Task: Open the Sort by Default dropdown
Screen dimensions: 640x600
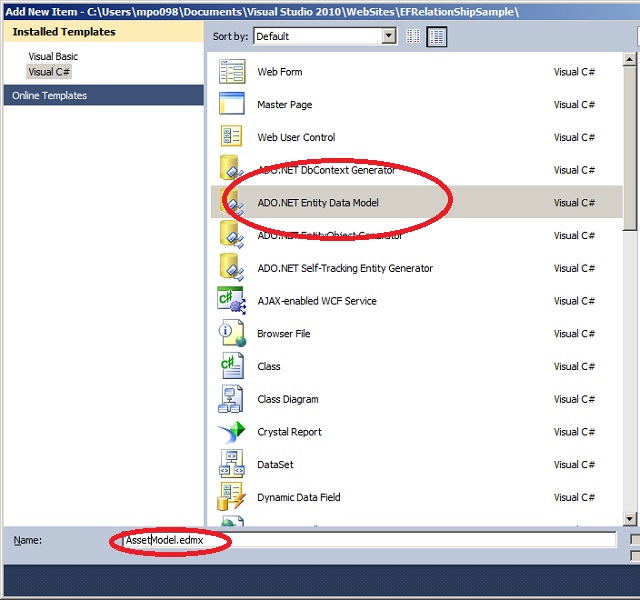Action: tap(389, 36)
